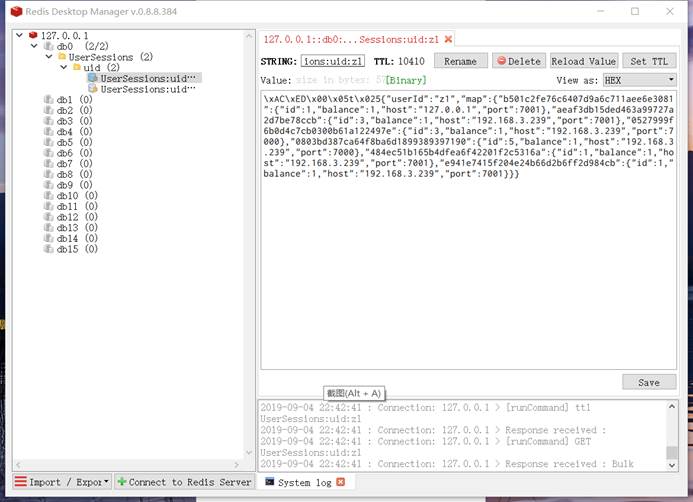Click the db7 database icon

[49, 164]
